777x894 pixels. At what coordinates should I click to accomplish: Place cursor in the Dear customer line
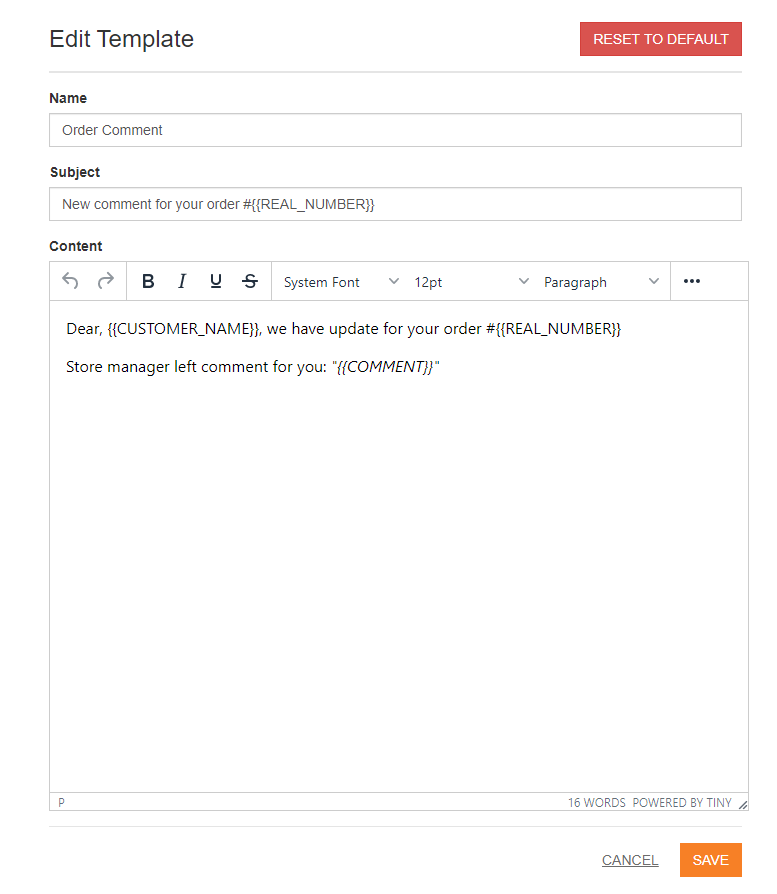coord(343,329)
